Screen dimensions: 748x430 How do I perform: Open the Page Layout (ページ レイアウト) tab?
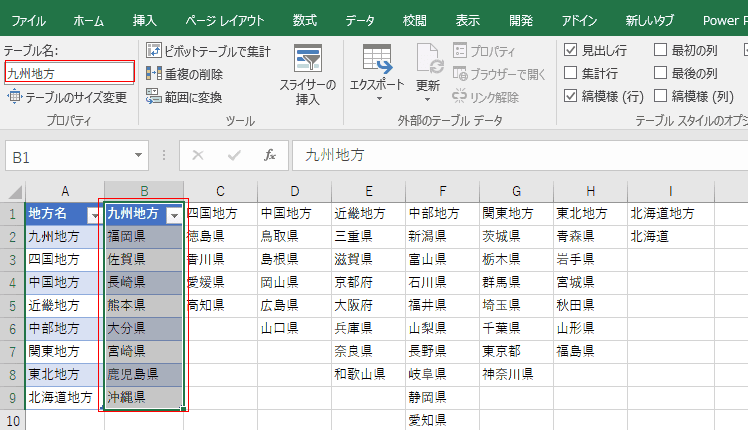[225, 21]
